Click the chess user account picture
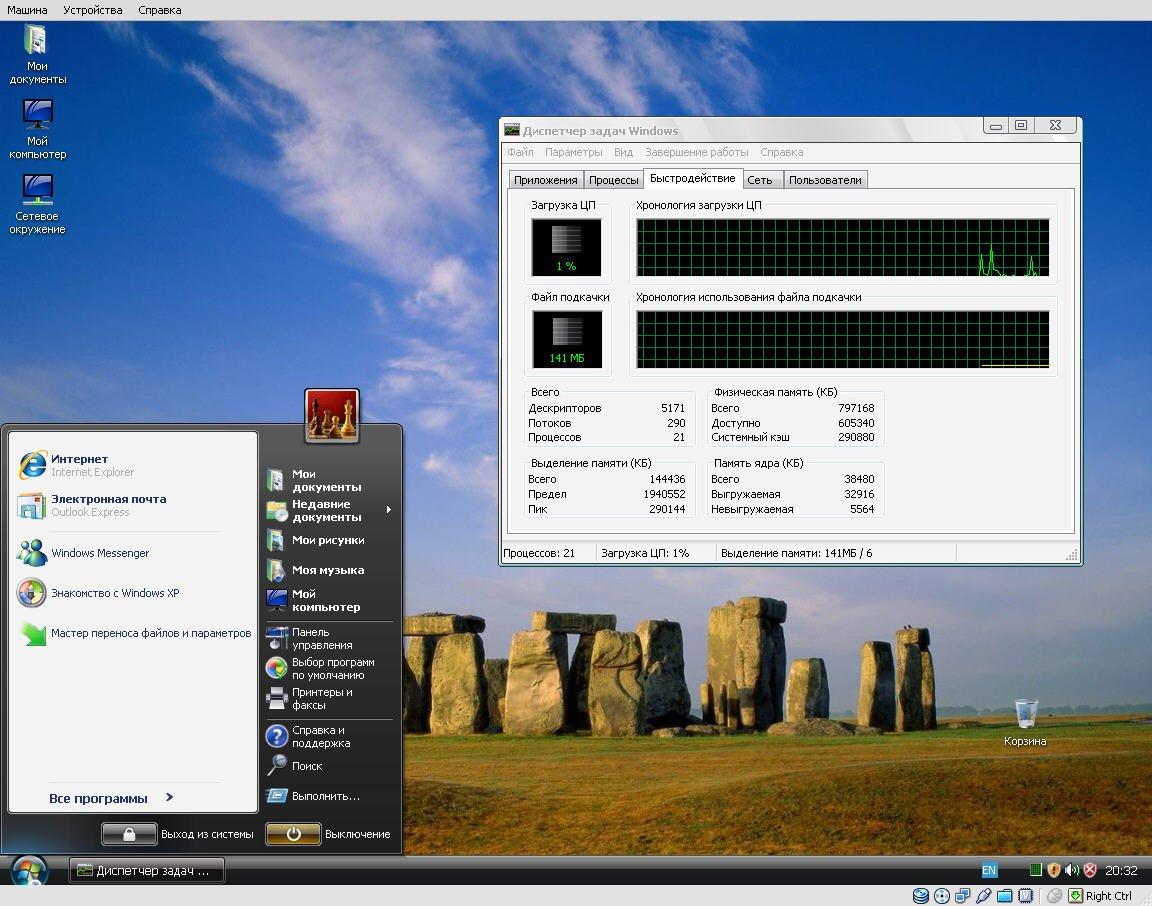This screenshot has width=1152, height=906. click(x=332, y=415)
